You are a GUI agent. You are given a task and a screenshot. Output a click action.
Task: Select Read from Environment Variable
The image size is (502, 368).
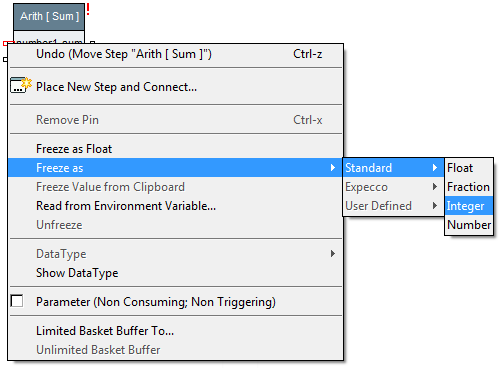(x=176, y=206)
